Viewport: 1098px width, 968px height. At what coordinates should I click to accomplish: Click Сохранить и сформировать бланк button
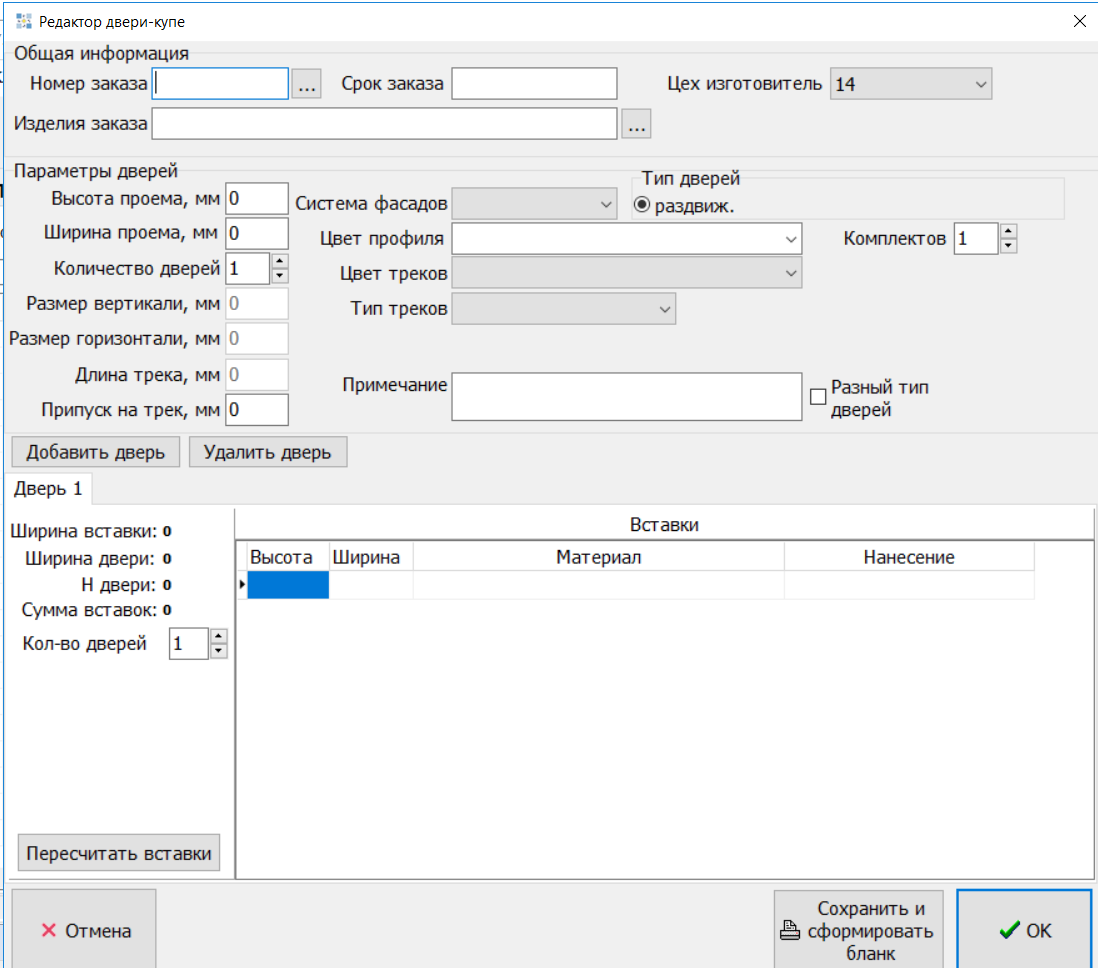click(x=858, y=930)
